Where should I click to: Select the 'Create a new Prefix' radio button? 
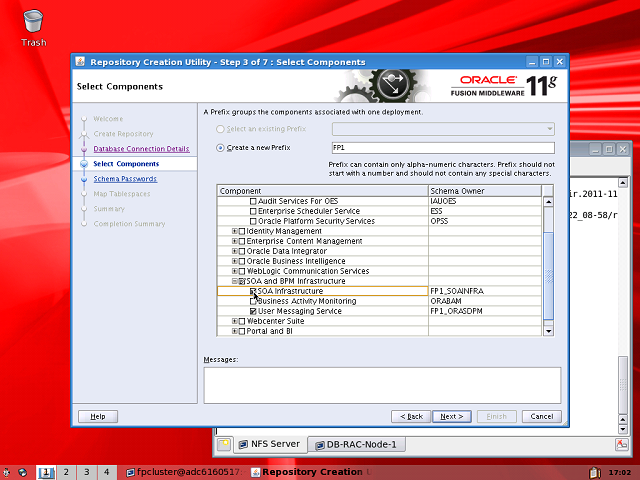[220, 148]
